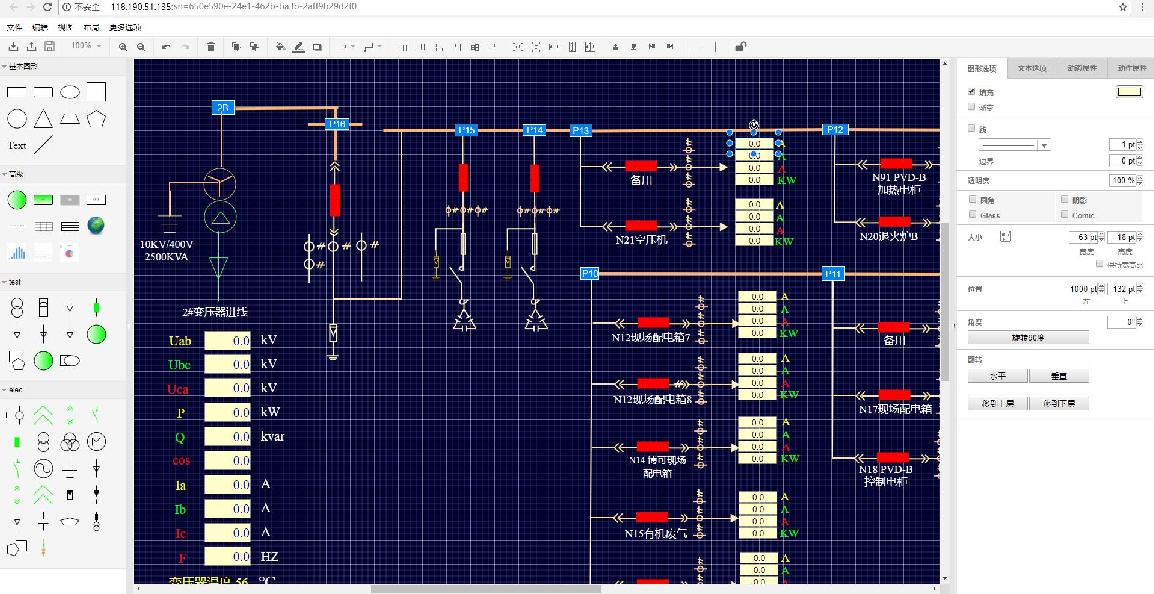The image size is (1154, 594).
Task: Click the save floppy disk icon
Action: pyautogui.click(x=50, y=46)
